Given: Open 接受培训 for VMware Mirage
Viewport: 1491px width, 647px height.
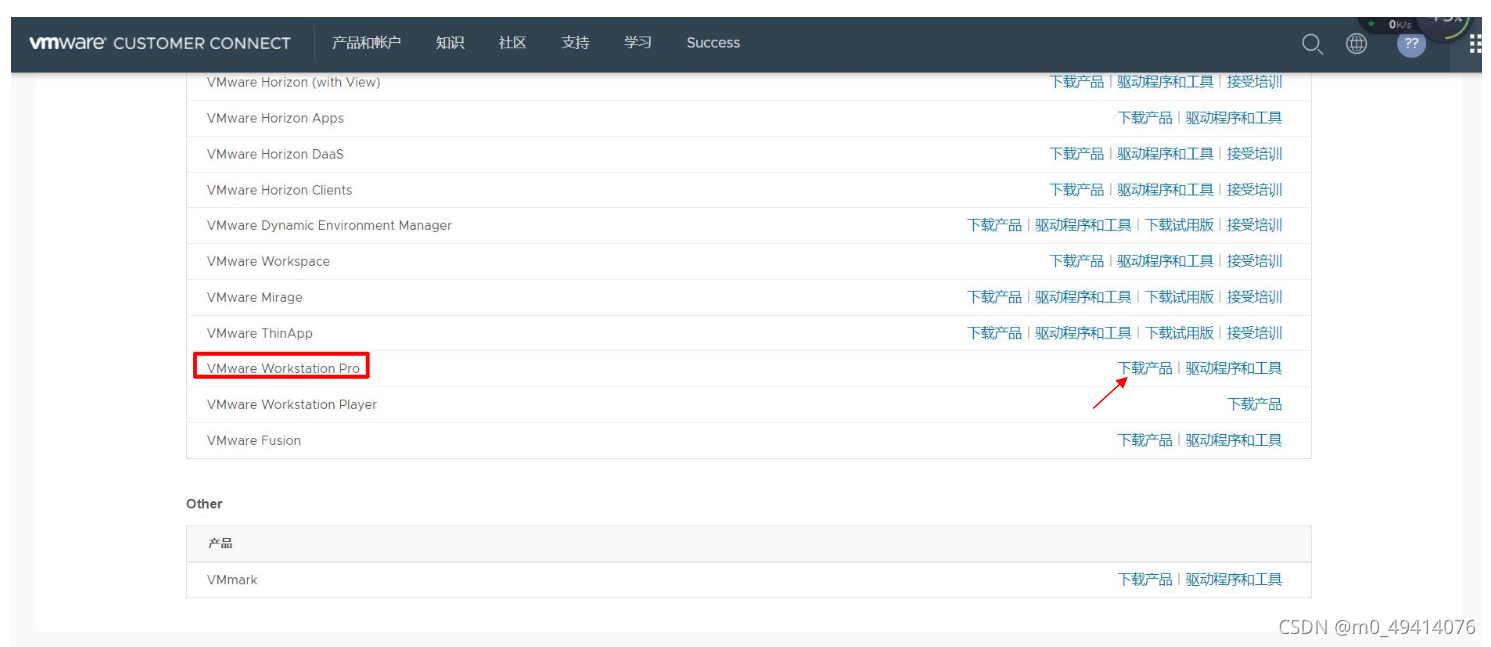Looking at the screenshot, I should point(1255,297).
